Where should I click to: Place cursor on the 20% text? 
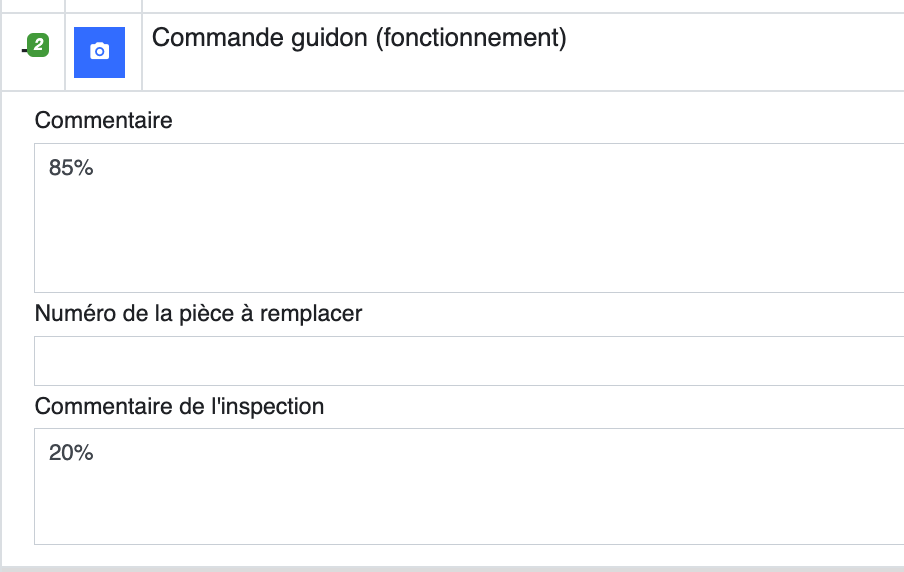71,453
